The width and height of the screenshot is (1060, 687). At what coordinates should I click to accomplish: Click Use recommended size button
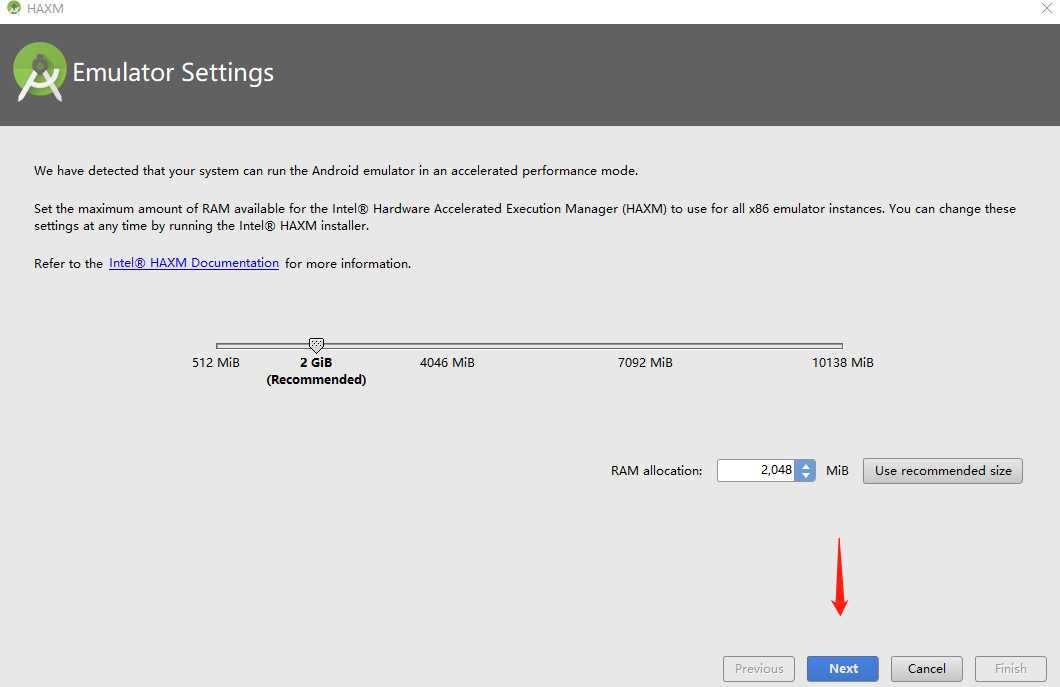click(942, 471)
